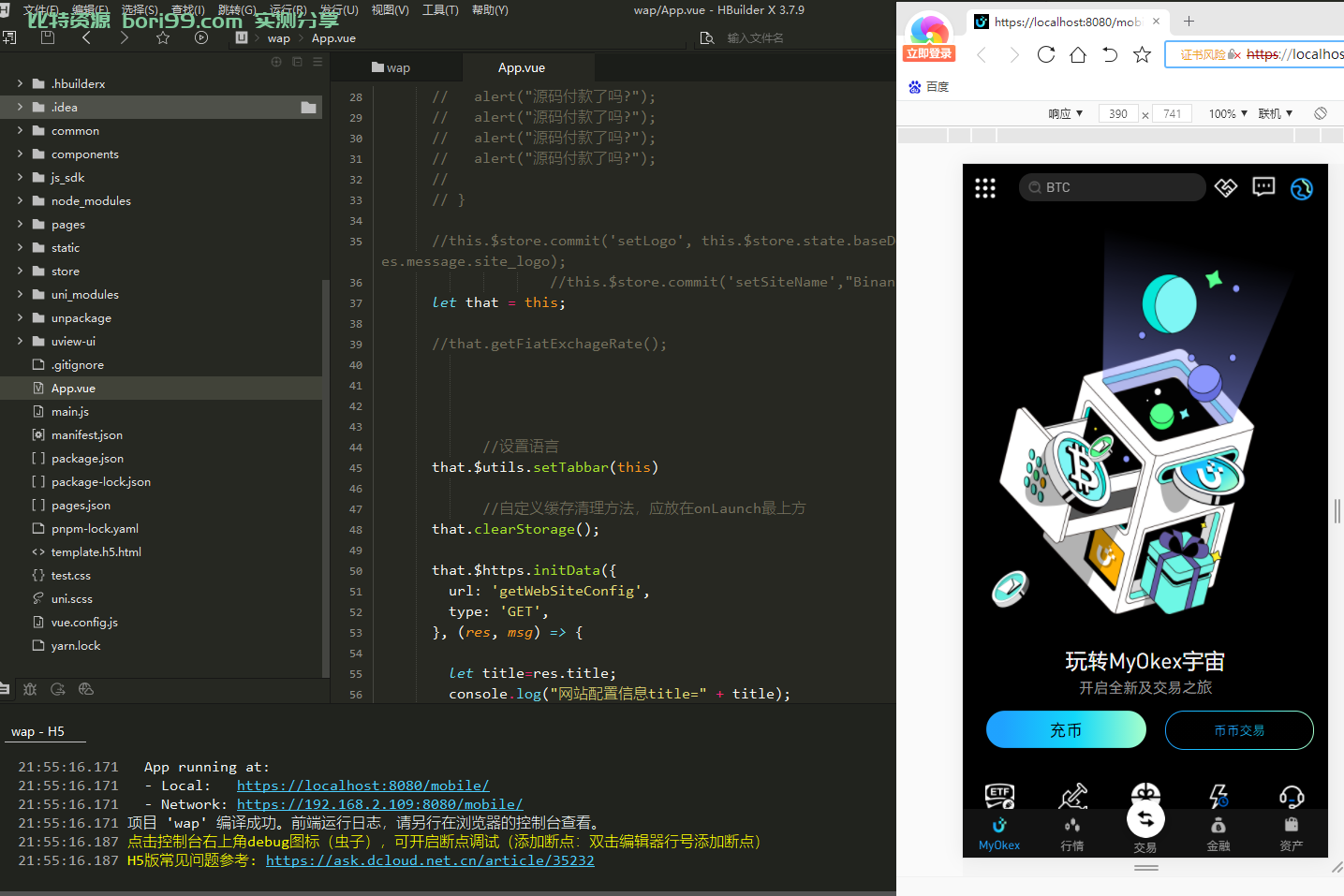Switch to 资产 assets tab

1292,833
